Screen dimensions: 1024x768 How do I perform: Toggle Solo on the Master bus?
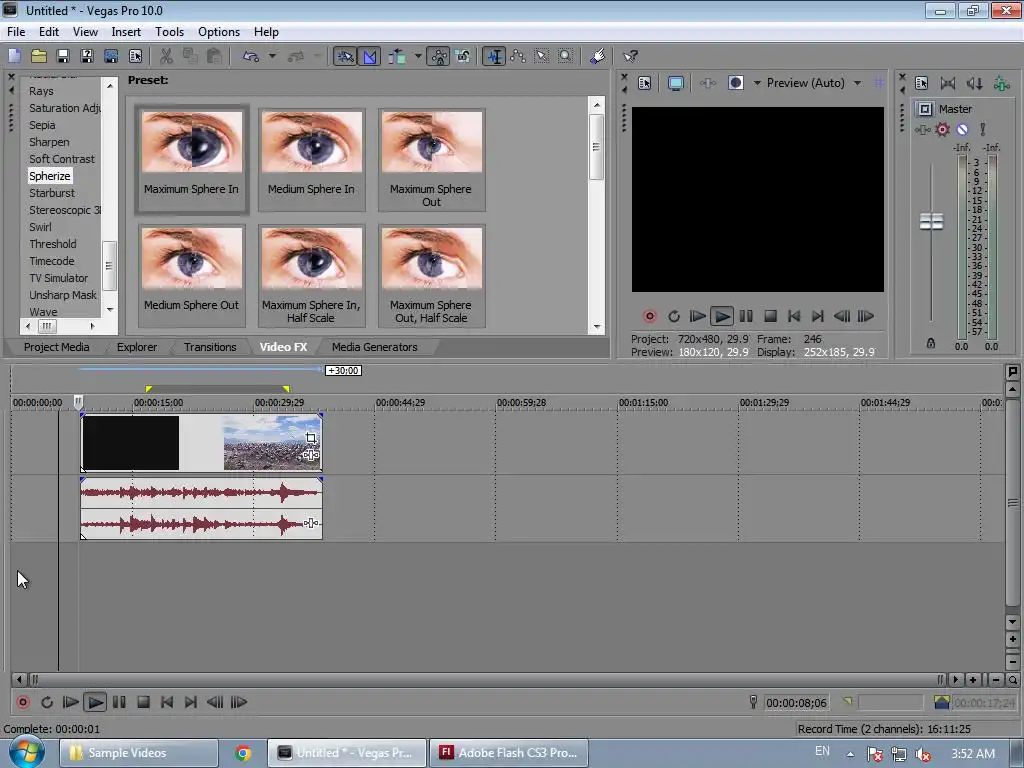click(982, 129)
